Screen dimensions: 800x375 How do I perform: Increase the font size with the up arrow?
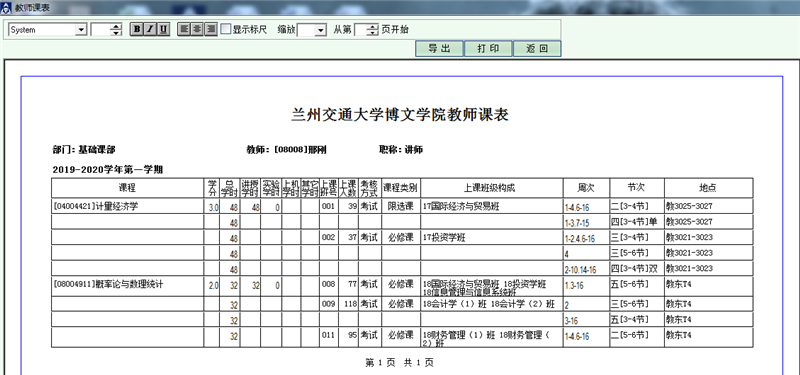117,27
